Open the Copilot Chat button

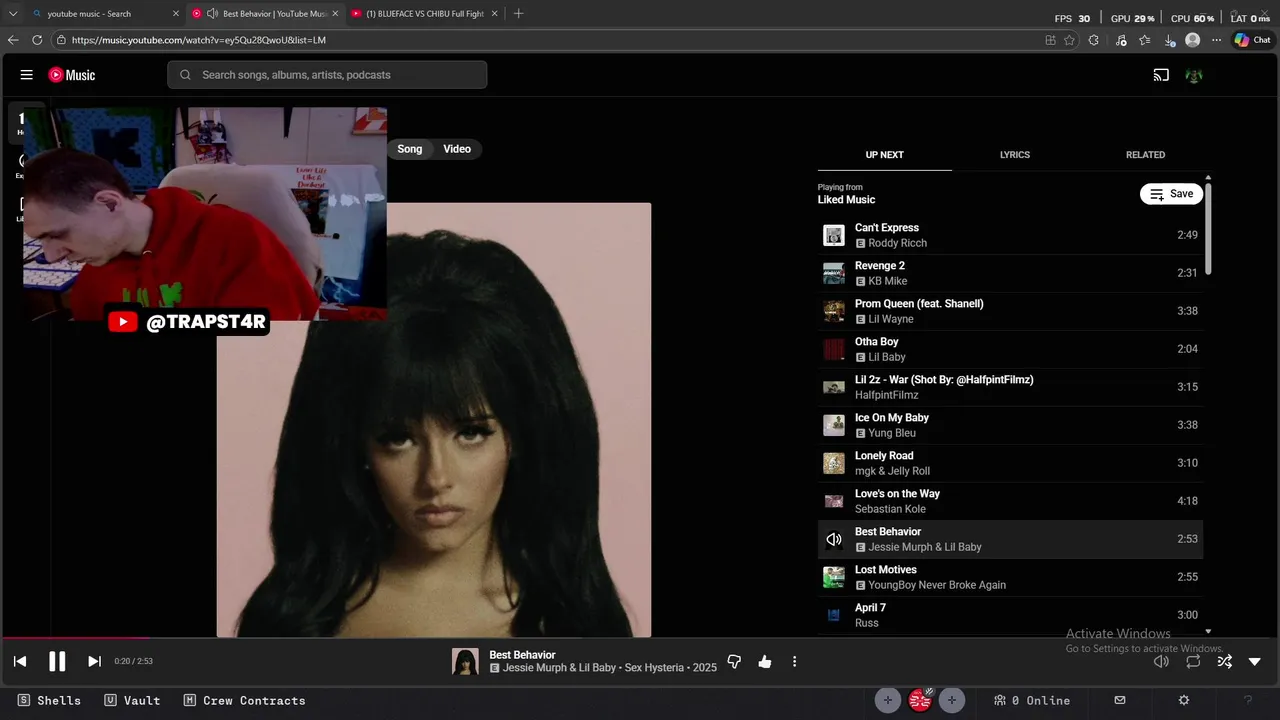click(1252, 40)
